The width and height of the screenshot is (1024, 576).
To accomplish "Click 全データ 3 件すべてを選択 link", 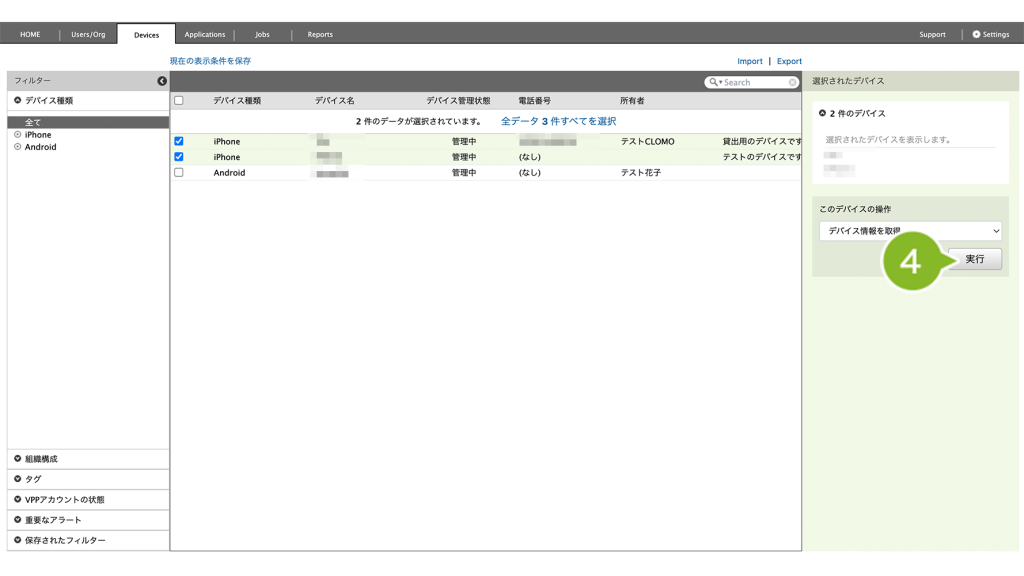I will 558,121.
